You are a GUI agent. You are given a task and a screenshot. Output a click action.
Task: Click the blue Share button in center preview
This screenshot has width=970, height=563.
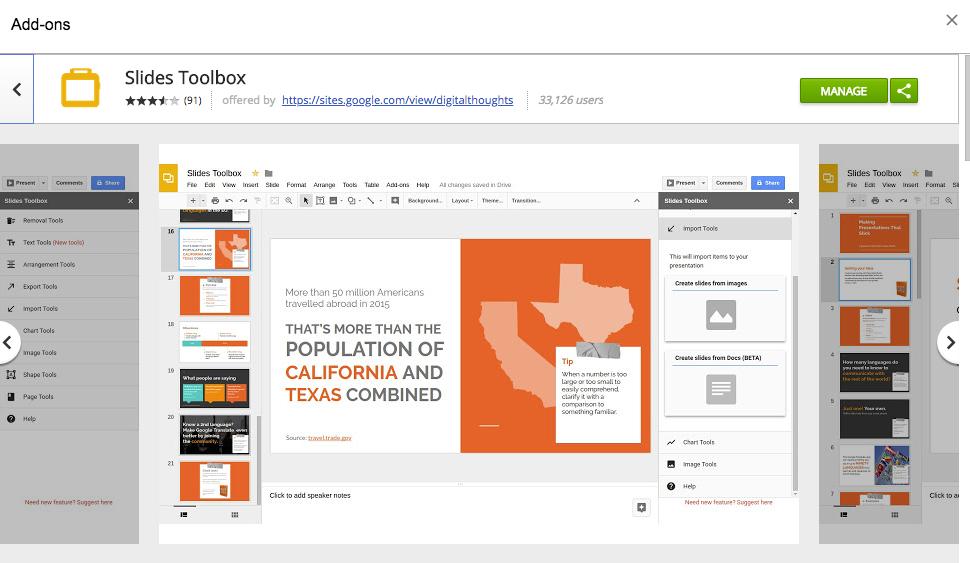pos(768,183)
